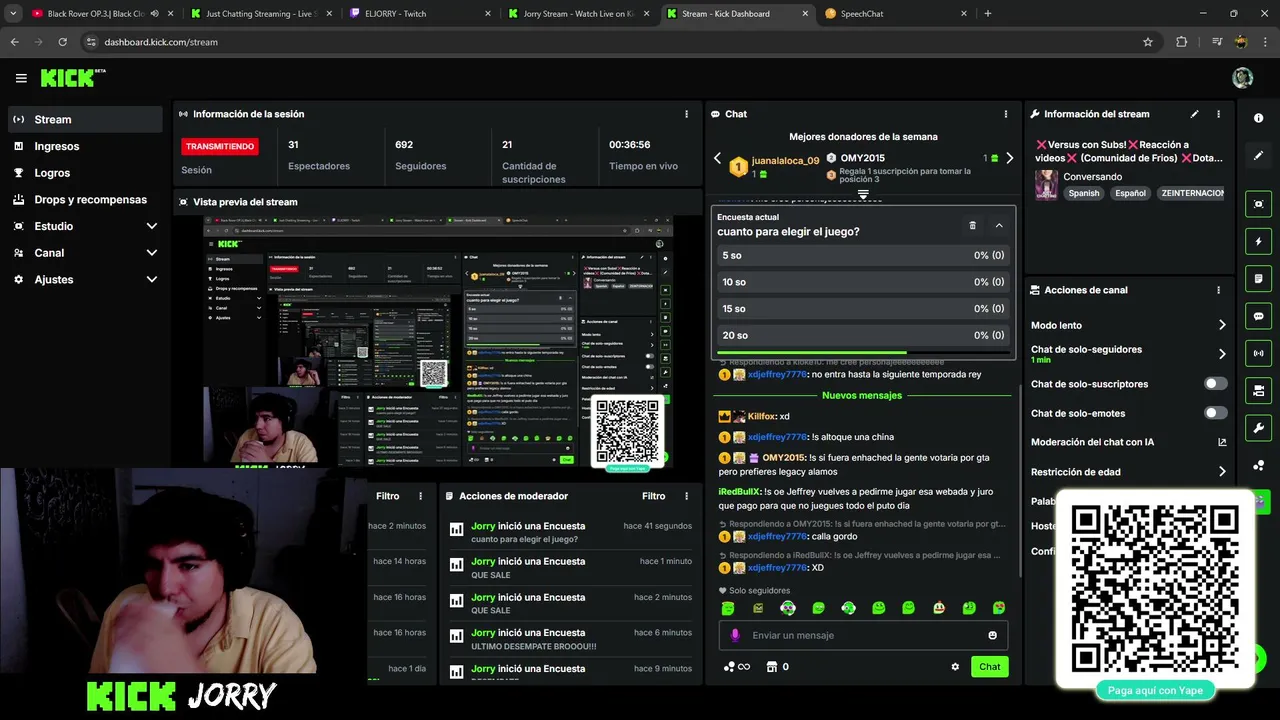
Task: Click username Killfox in chat
Action: tap(762, 416)
